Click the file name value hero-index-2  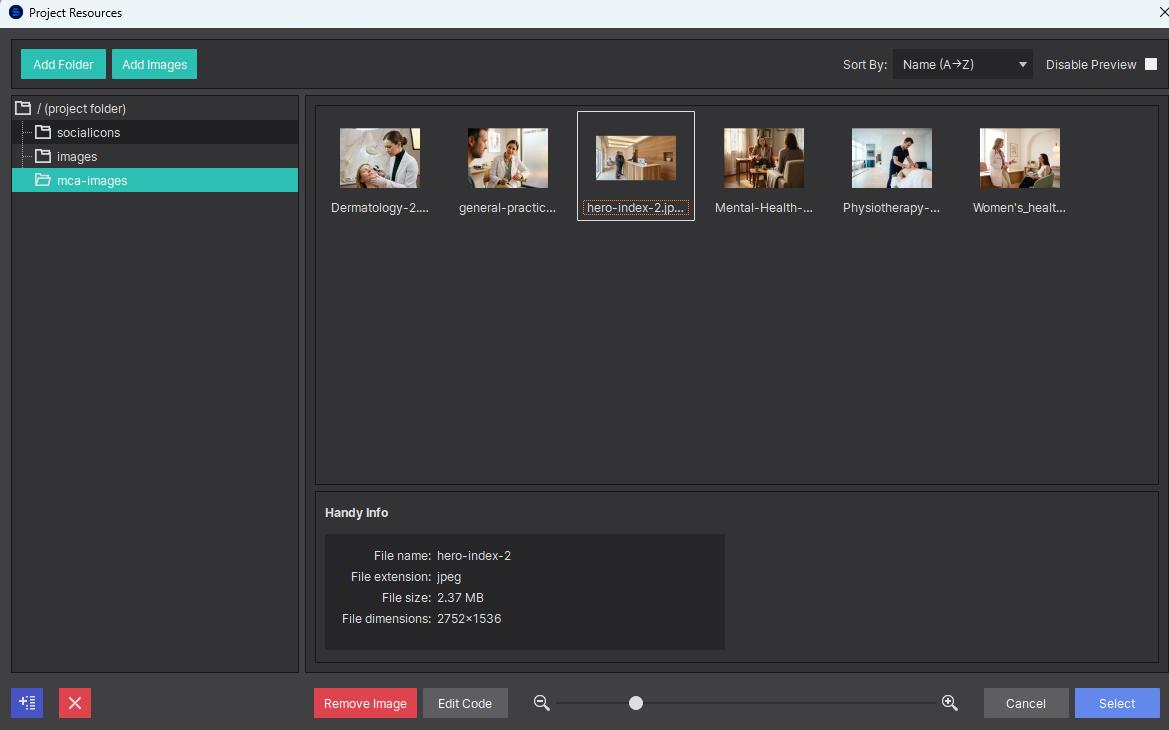(x=474, y=556)
